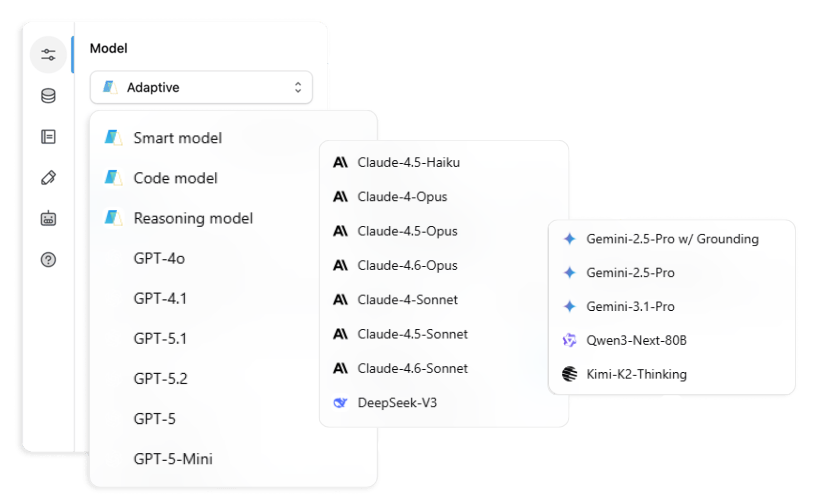Select the eraser icon in sidebar
This screenshot has height=504, width=817.
pos(48,178)
